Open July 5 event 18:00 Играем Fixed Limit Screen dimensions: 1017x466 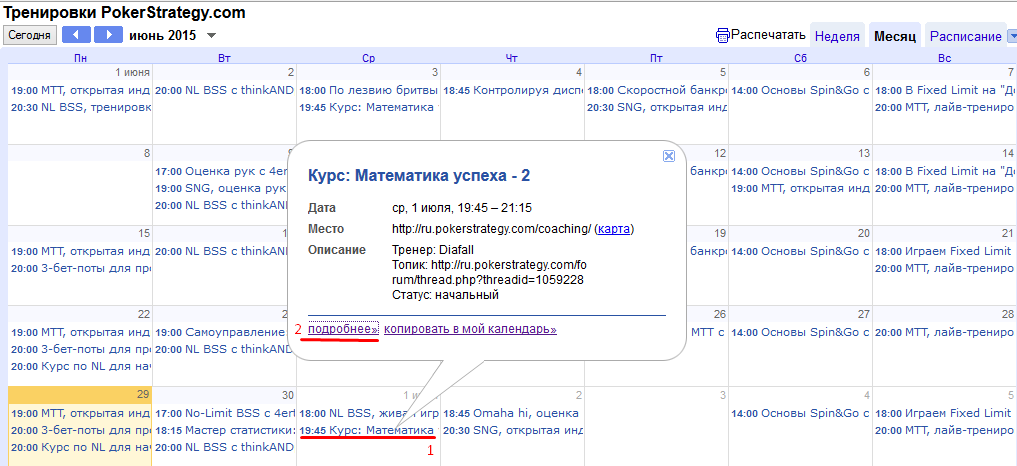[x=944, y=413]
